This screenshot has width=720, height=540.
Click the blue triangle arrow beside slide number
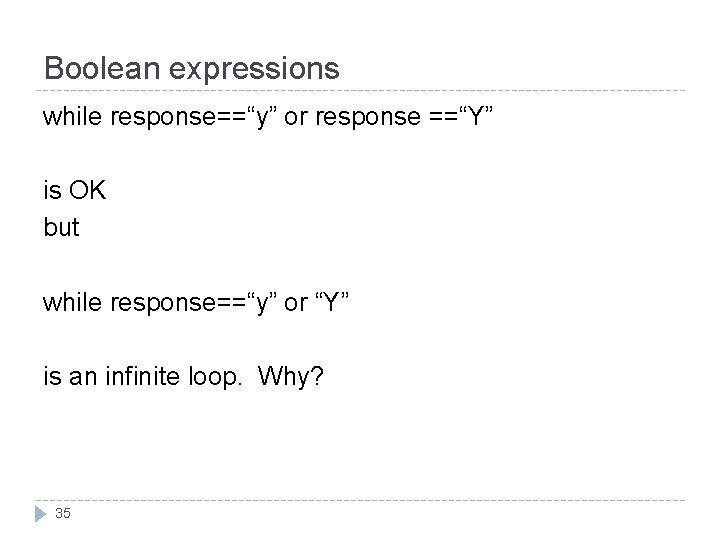coord(40,514)
